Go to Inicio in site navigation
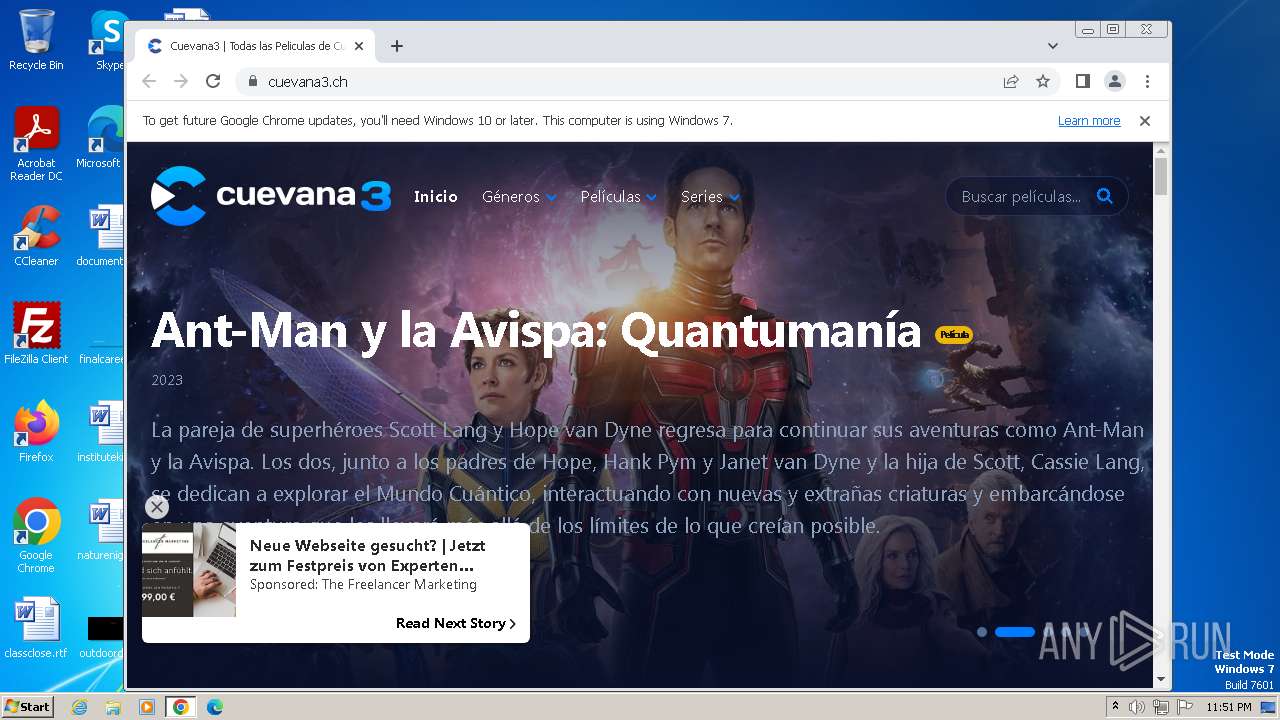Image resolution: width=1280 pixels, height=720 pixels. [x=436, y=197]
